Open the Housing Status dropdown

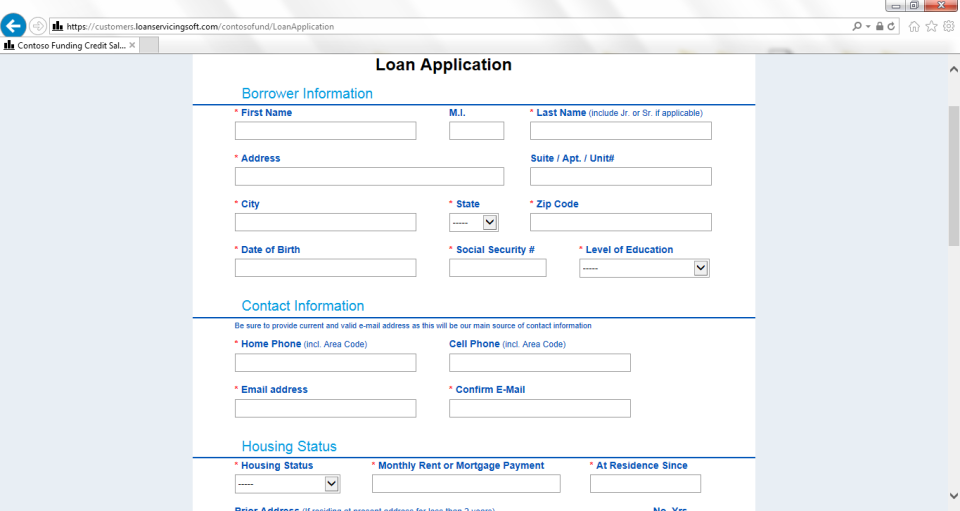(287, 484)
